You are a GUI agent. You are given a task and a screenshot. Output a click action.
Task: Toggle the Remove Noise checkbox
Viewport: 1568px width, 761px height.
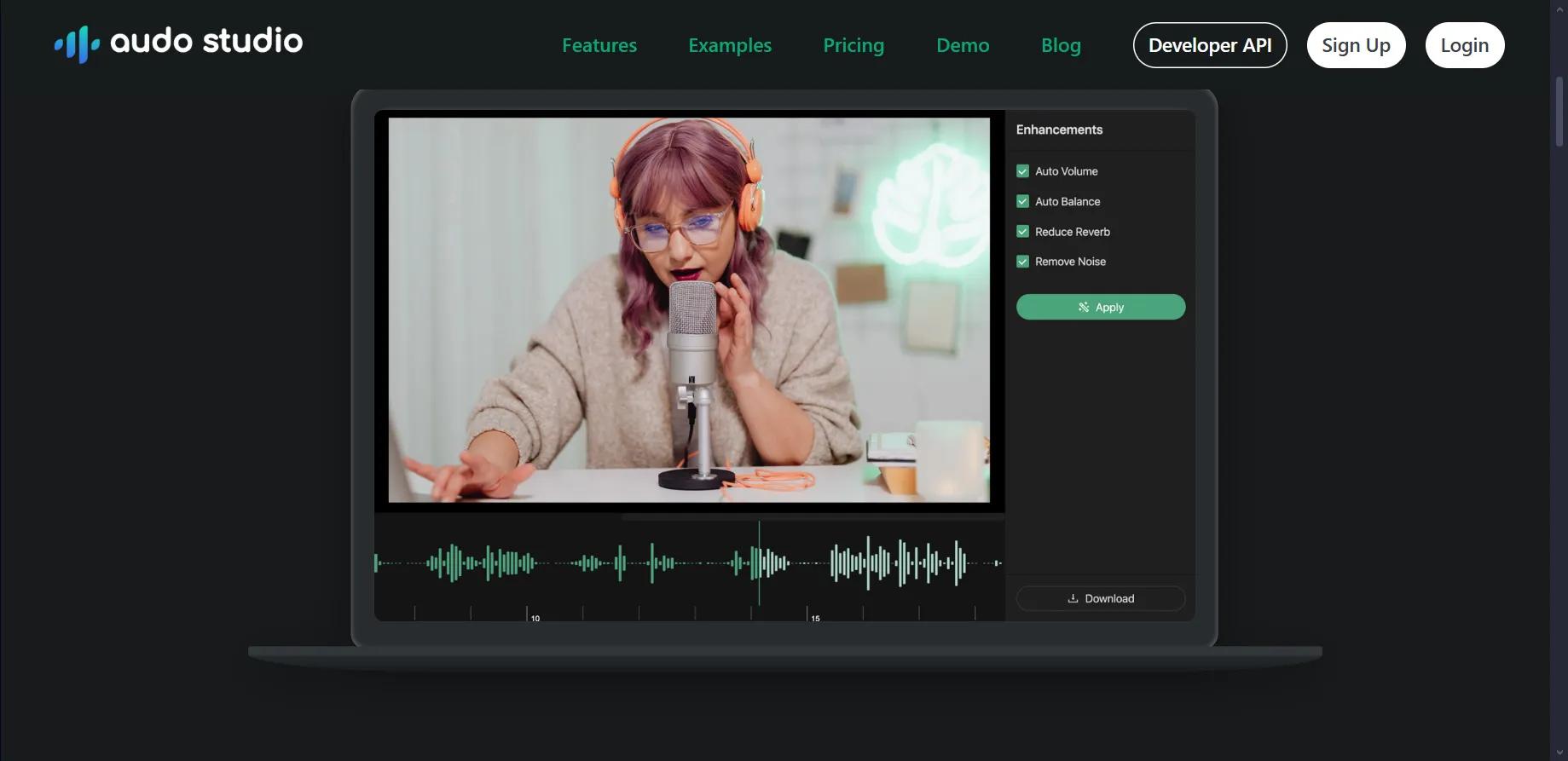(1022, 262)
